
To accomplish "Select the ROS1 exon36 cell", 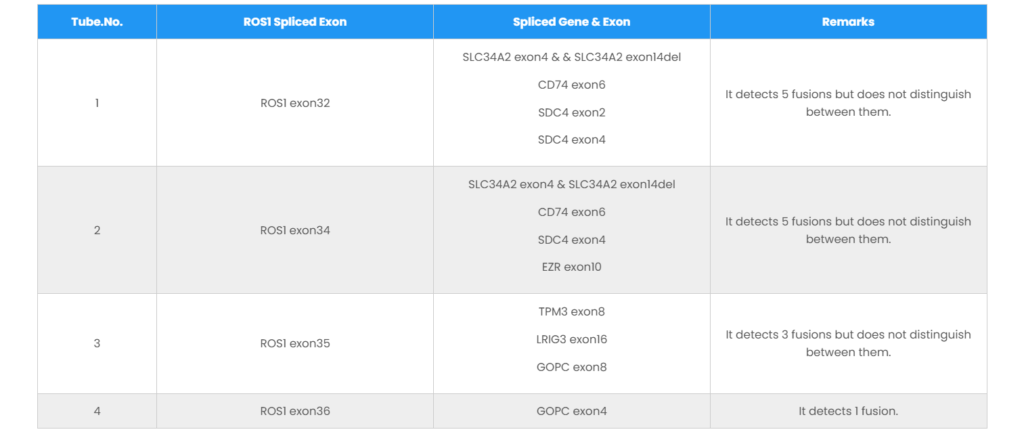I will 295,411.
